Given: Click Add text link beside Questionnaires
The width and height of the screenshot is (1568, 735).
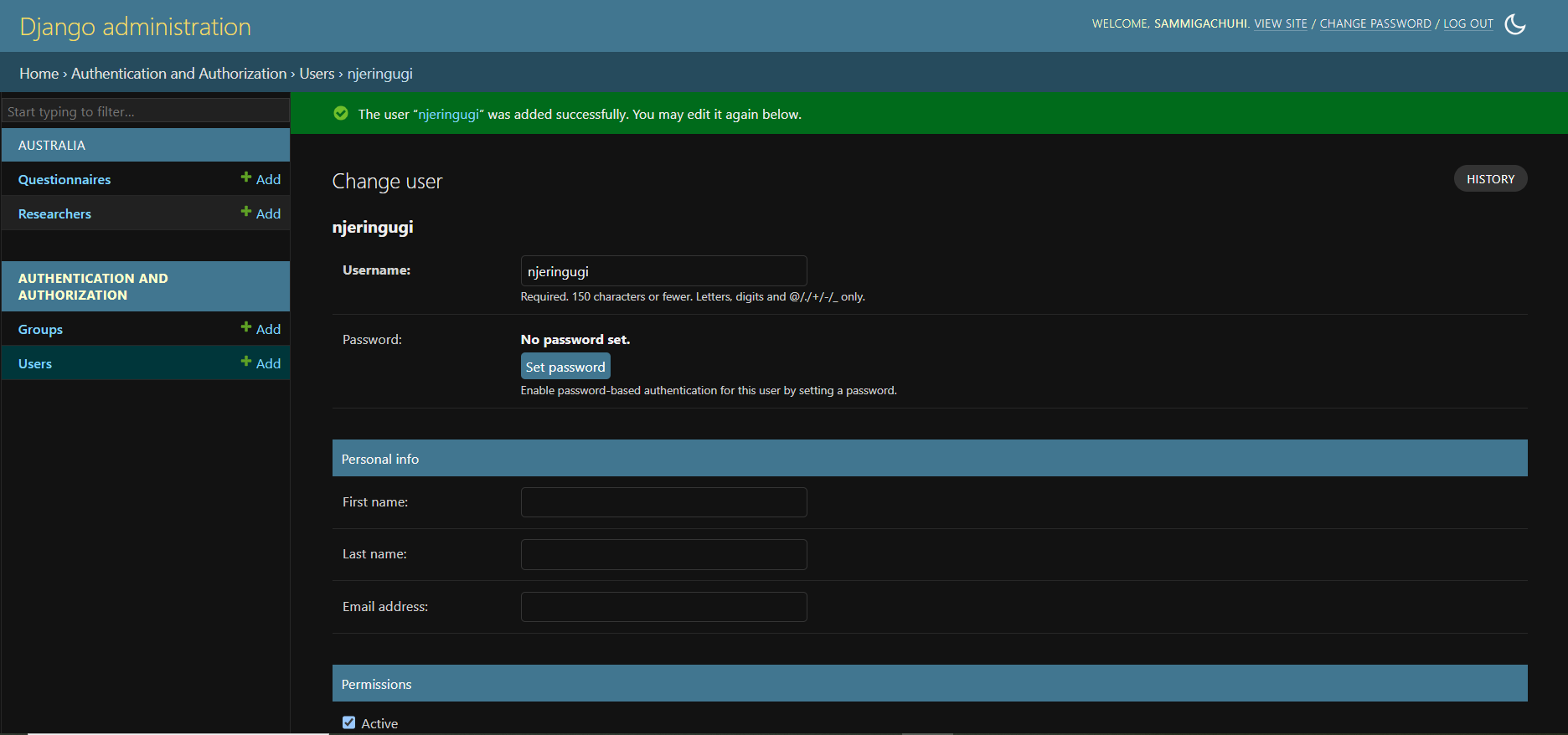Looking at the screenshot, I should tap(268, 179).
